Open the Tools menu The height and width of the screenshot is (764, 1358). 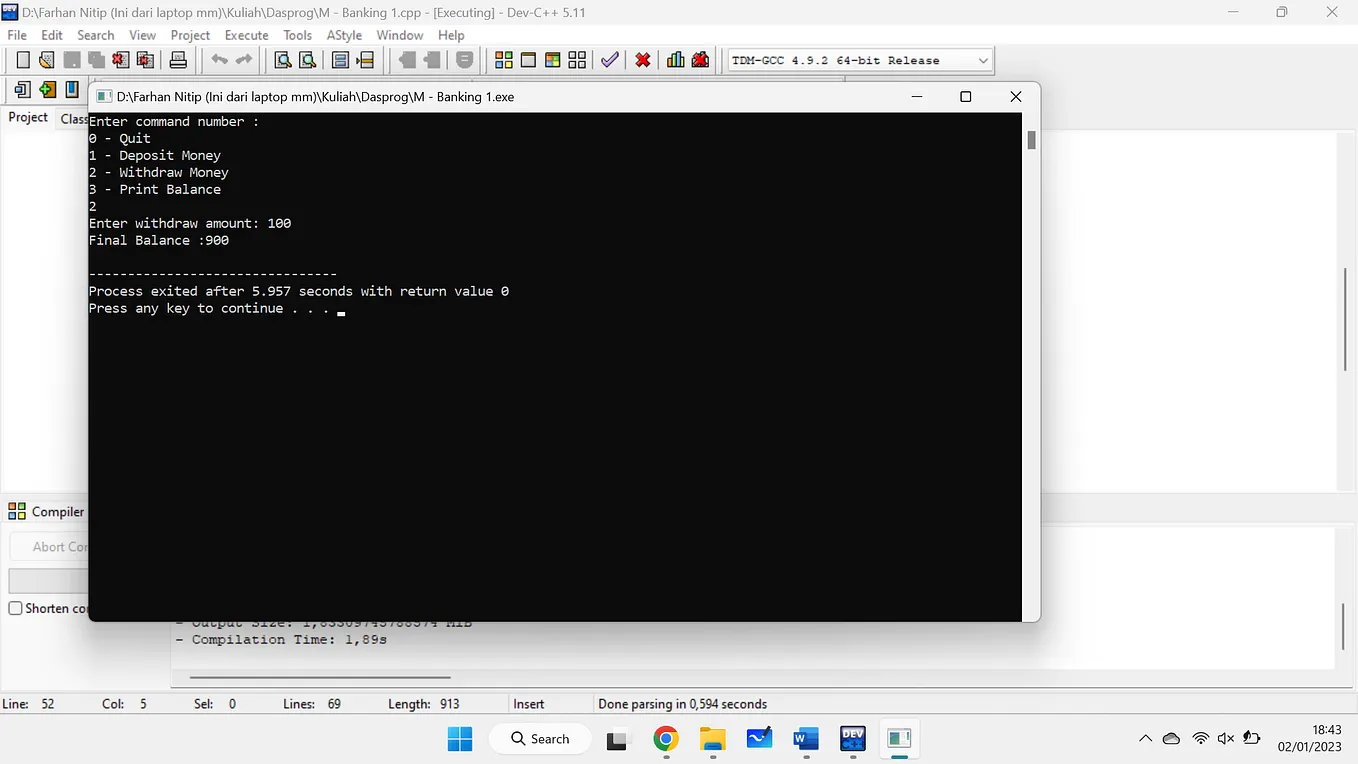tap(297, 35)
